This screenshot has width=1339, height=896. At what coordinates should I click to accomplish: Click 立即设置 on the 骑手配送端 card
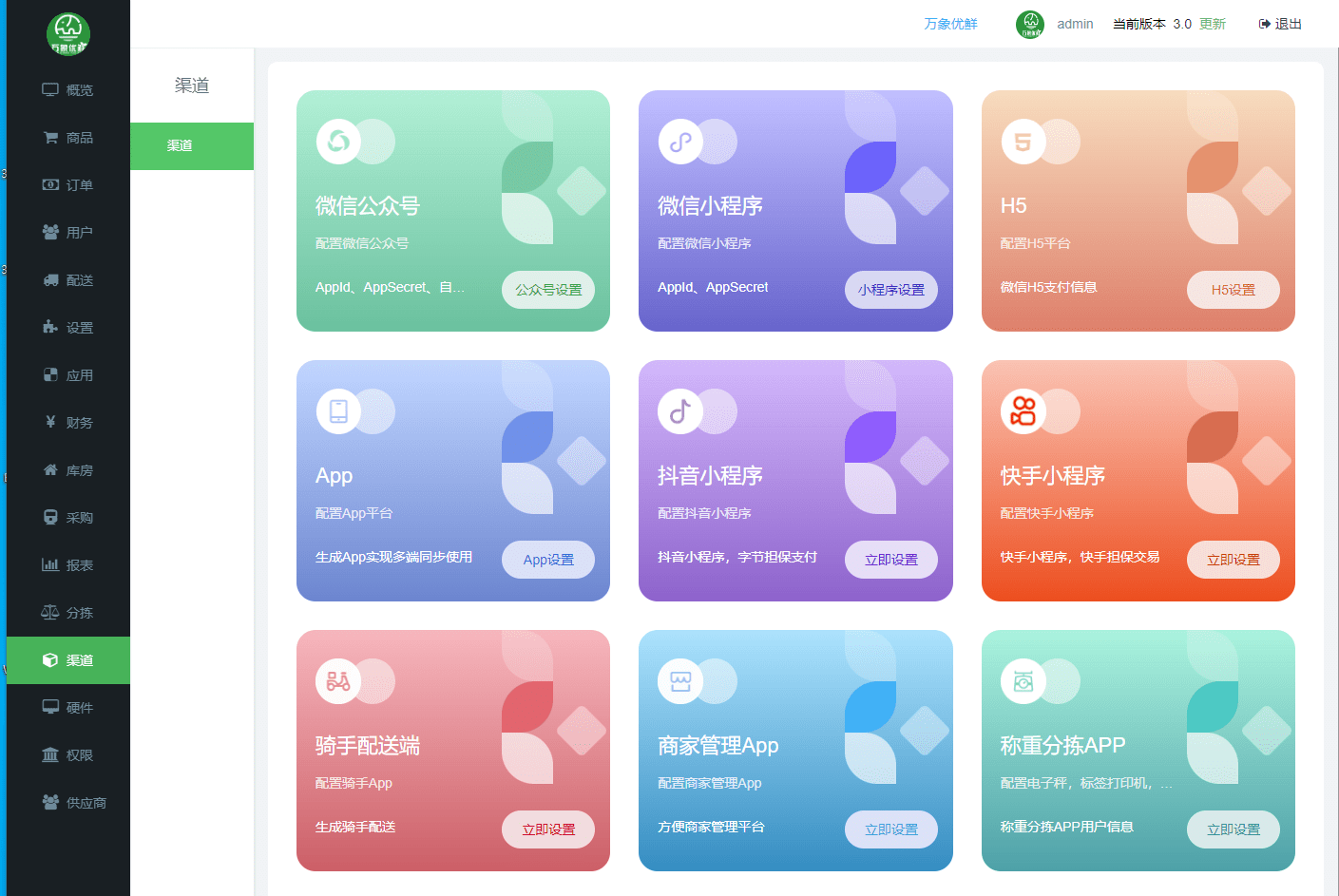[548, 829]
